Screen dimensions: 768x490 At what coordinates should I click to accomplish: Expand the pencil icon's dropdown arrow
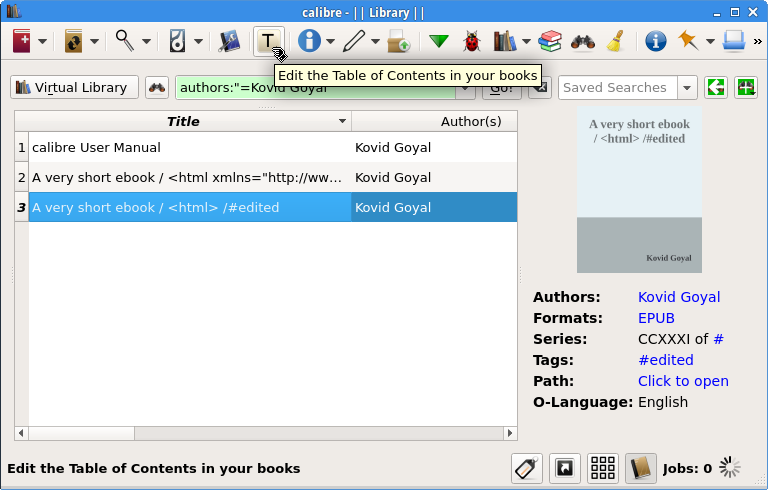(376, 42)
